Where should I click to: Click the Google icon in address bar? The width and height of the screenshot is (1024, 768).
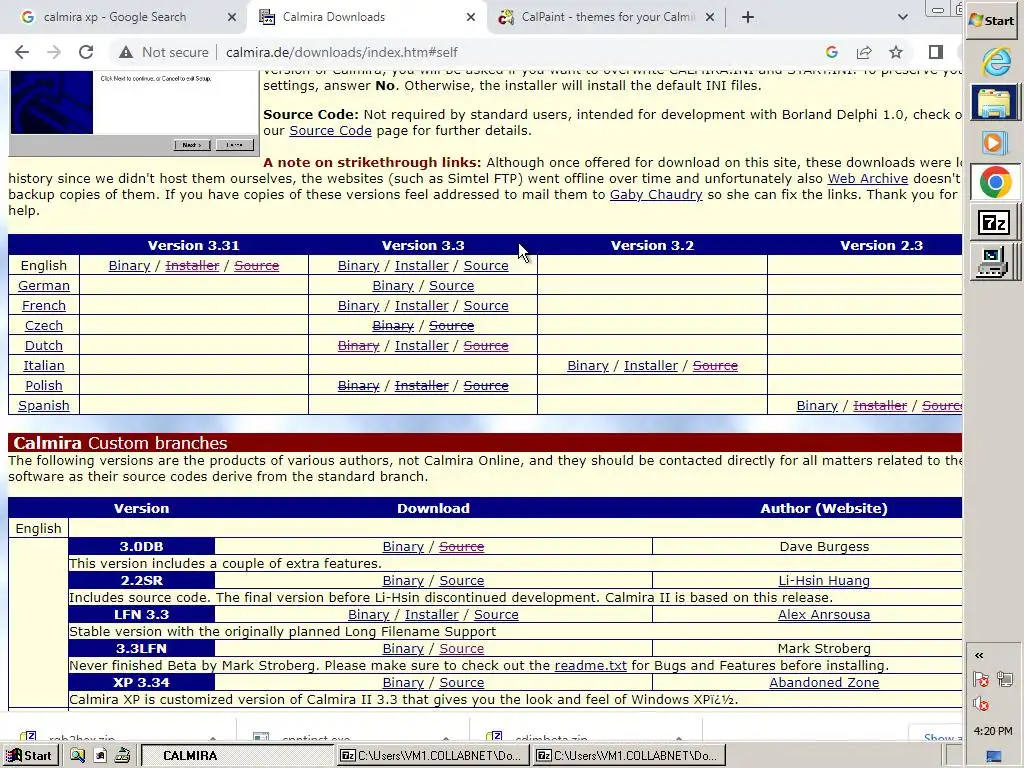click(831, 52)
